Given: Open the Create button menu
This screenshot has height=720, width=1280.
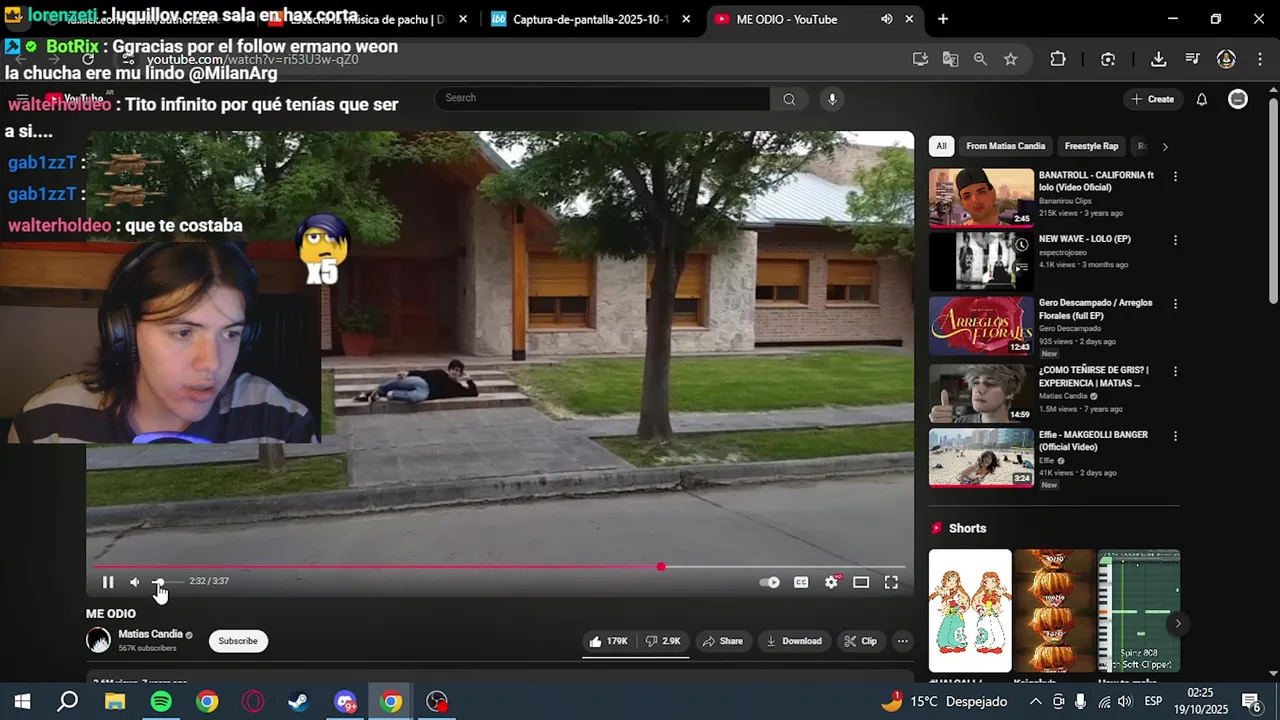Looking at the screenshot, I should click(x=1152, y=99).
